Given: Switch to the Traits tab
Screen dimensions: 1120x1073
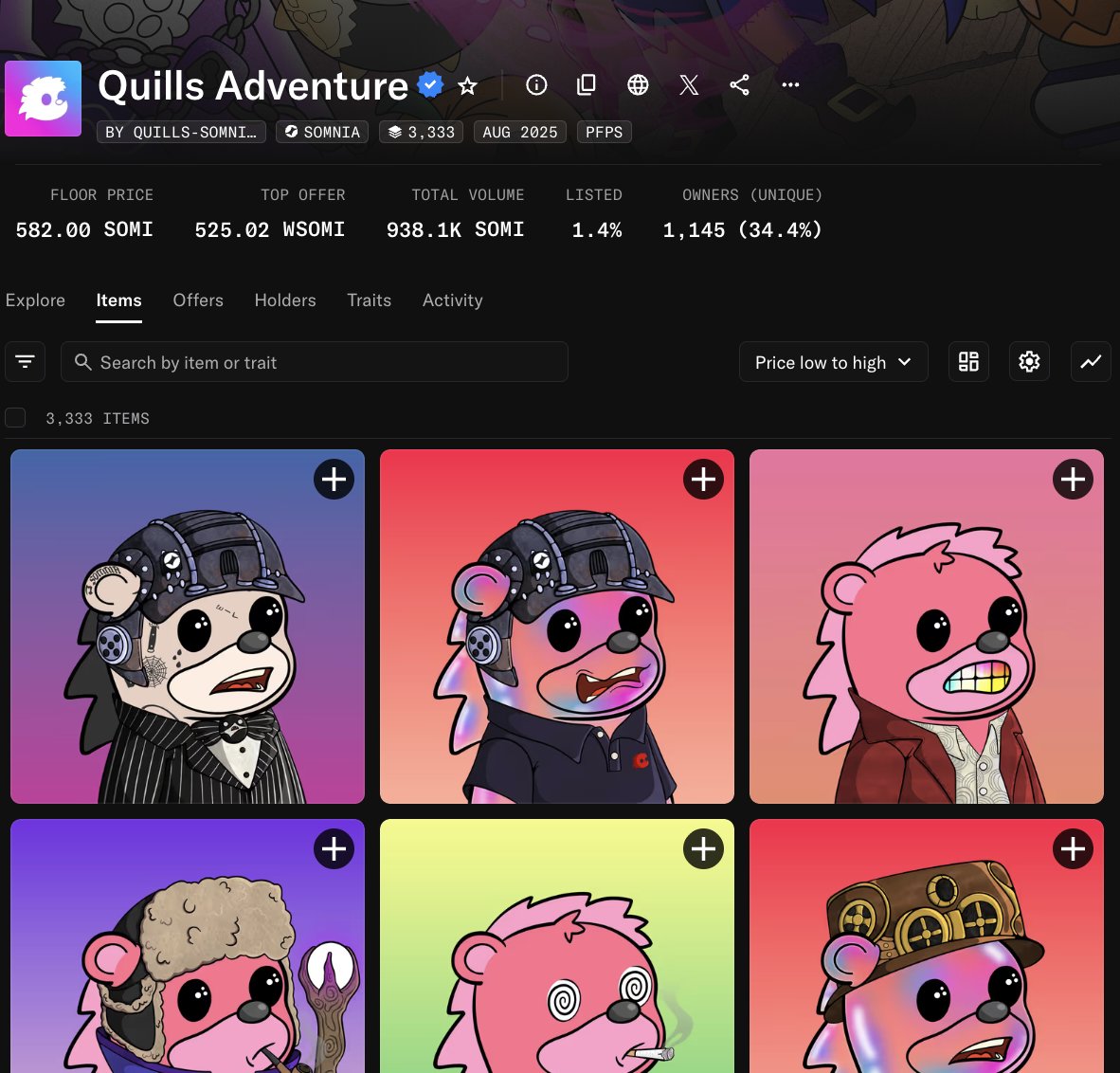Looking at the screenshot, I should (x=370, y=300).
